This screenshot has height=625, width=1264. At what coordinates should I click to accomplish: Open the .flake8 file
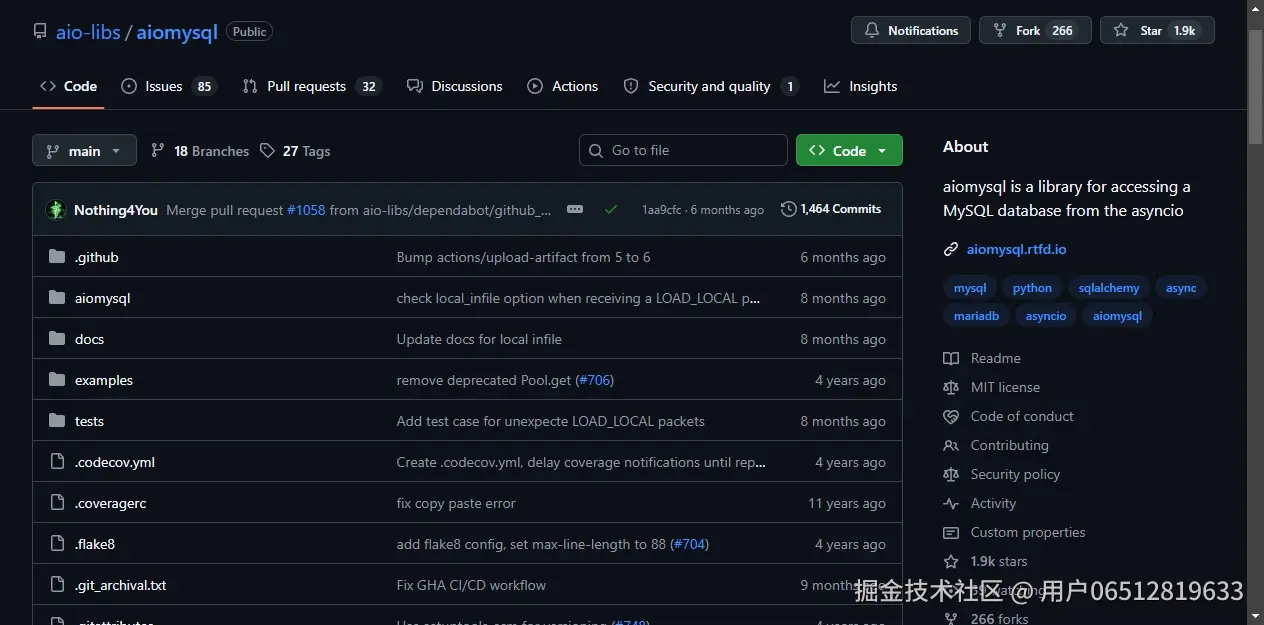pos(95,544)
